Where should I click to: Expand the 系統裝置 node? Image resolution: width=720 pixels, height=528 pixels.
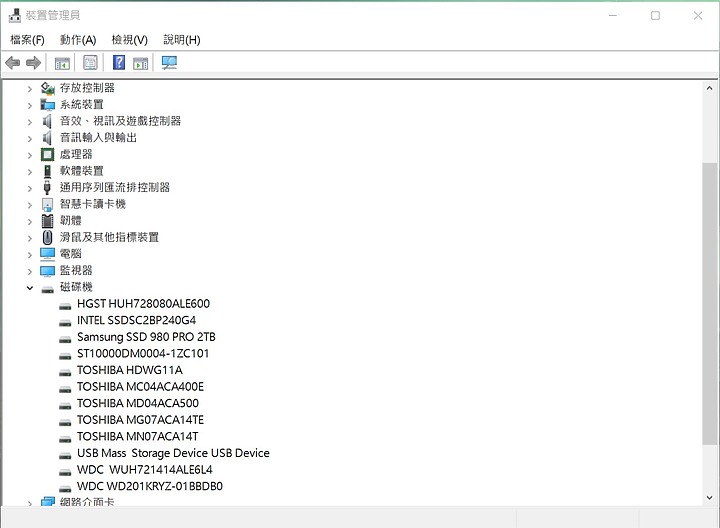pos(30,106)
